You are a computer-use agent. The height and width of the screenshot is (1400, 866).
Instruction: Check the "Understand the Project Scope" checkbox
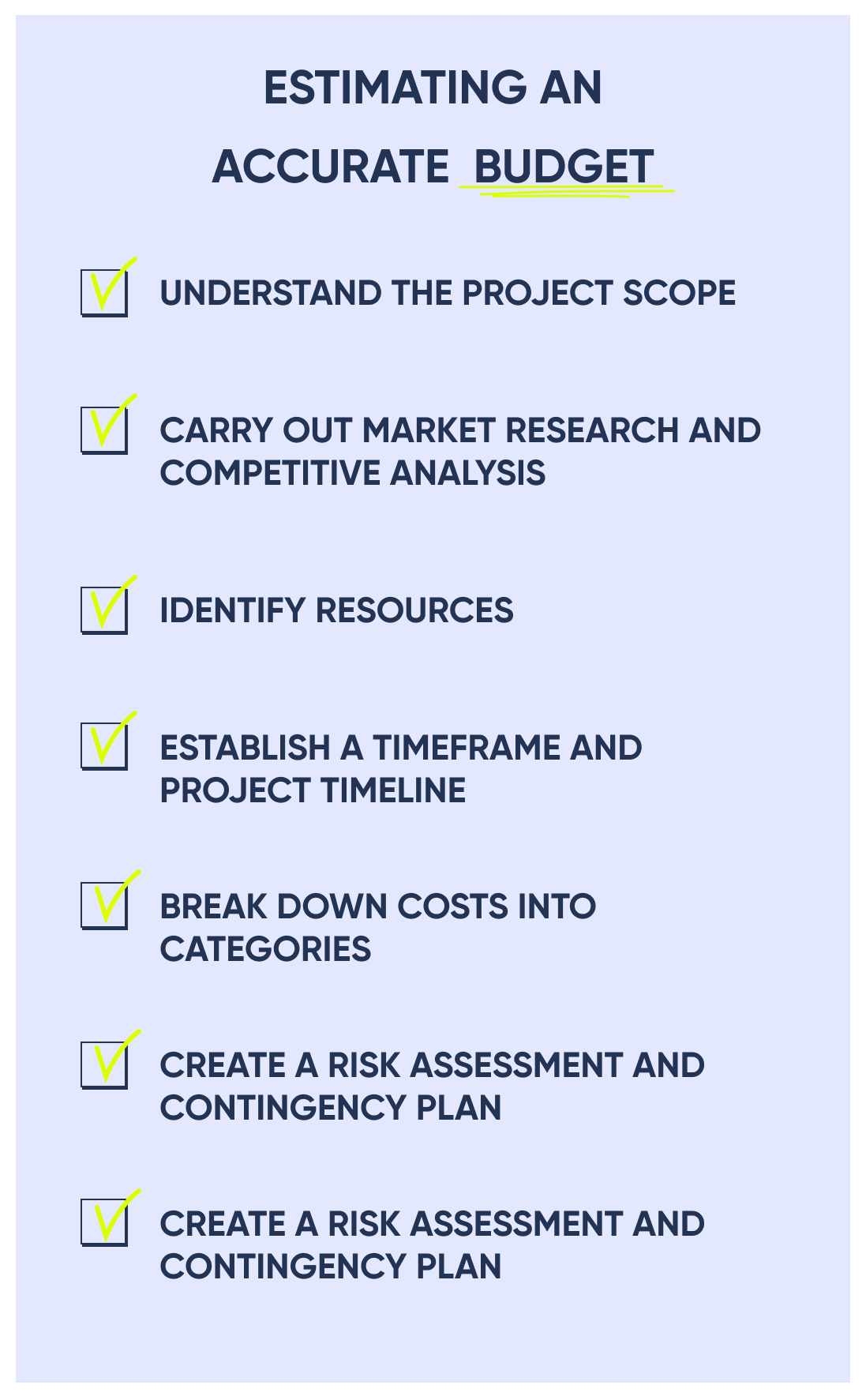click(104, 293)
